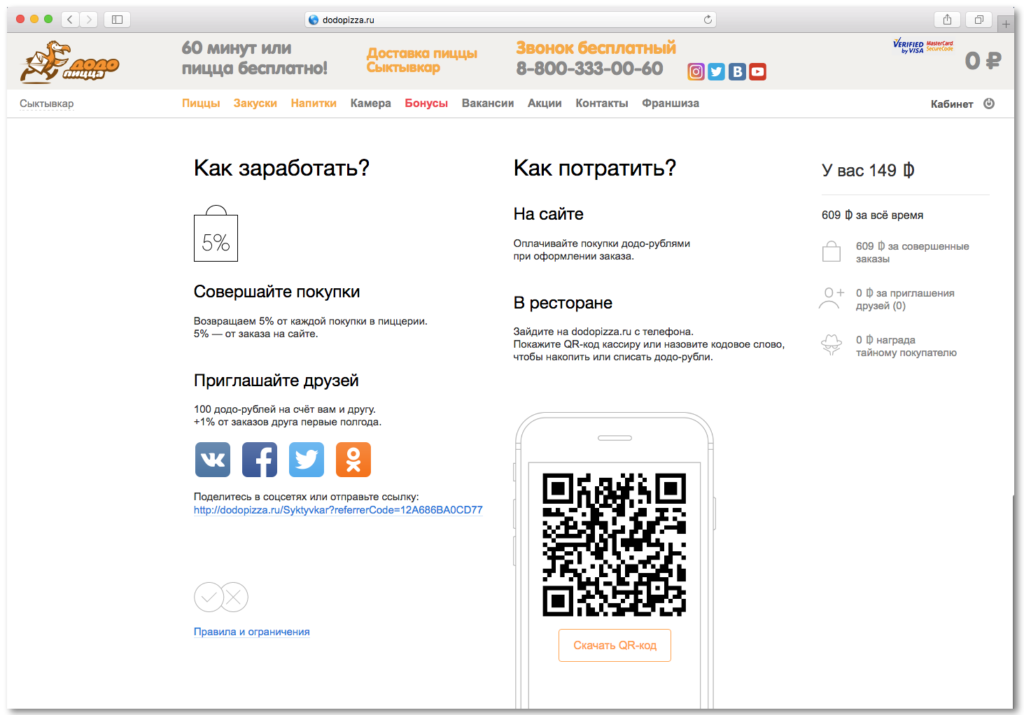The width and height of the screenshot is (1024, 715).
Task: Open the Safari share menu
Action: [947, 20]
